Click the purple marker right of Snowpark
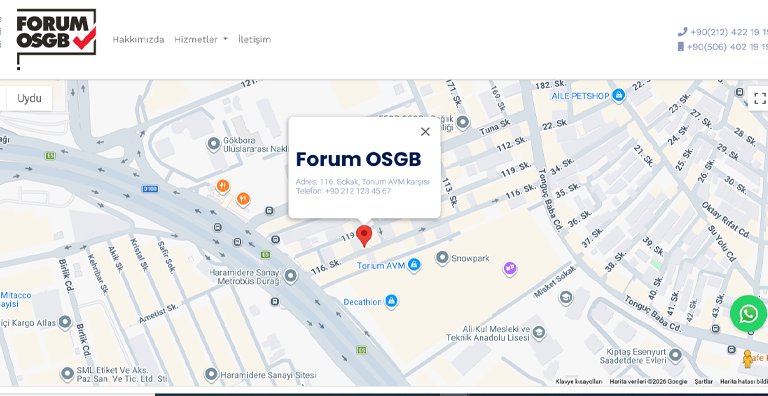Screen dimensions: 768x396 (x=510, y=269)
